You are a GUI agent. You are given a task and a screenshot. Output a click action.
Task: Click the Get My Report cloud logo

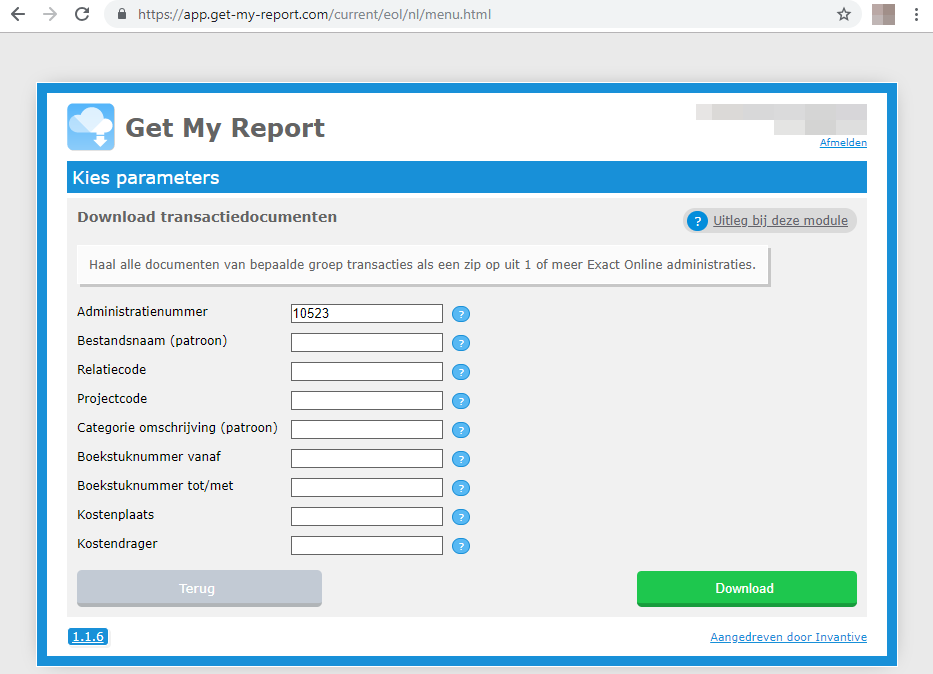(x=91, y=127)
